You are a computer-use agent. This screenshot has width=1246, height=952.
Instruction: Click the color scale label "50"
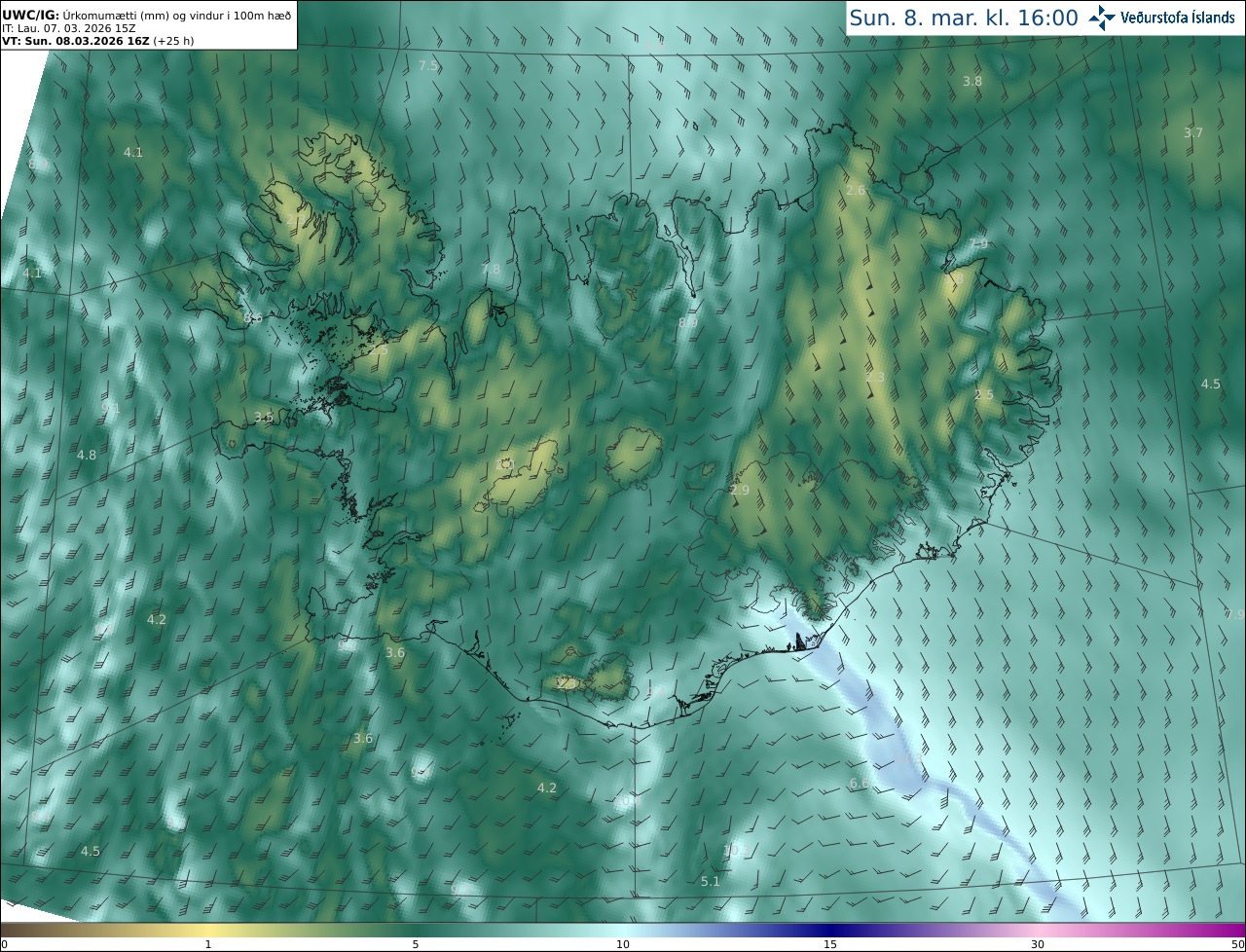click(x=1237, y=944)
